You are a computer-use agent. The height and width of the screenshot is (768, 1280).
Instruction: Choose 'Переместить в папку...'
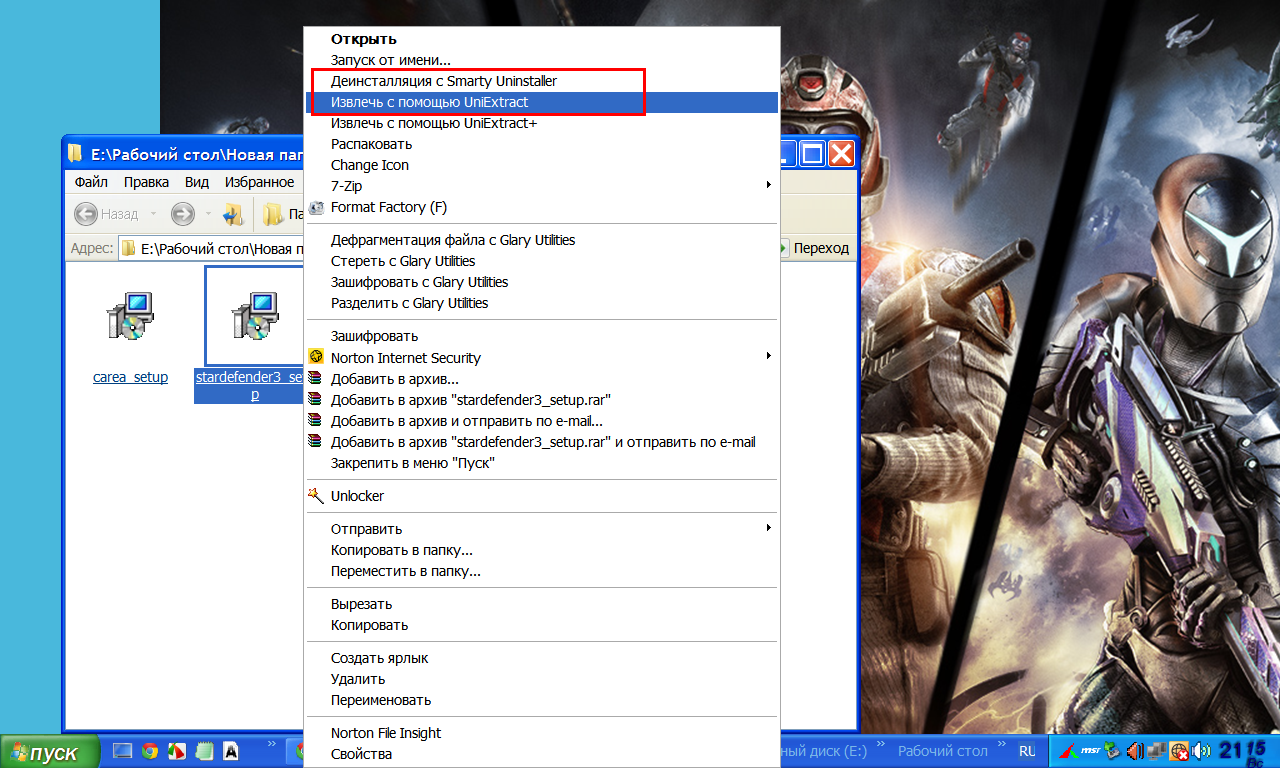point(541,571)
